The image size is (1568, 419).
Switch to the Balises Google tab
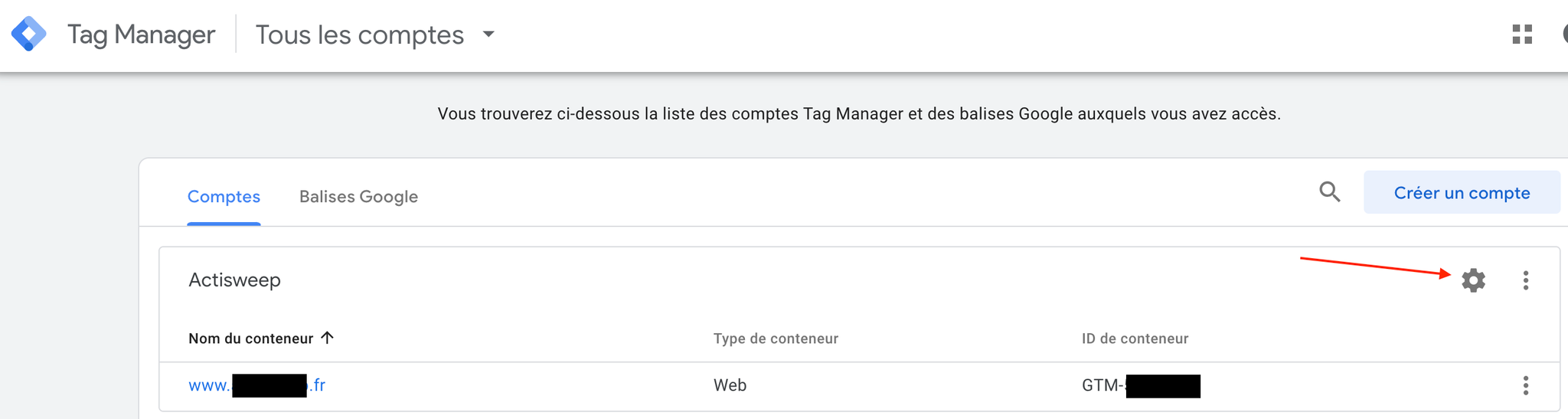[358, 197]
